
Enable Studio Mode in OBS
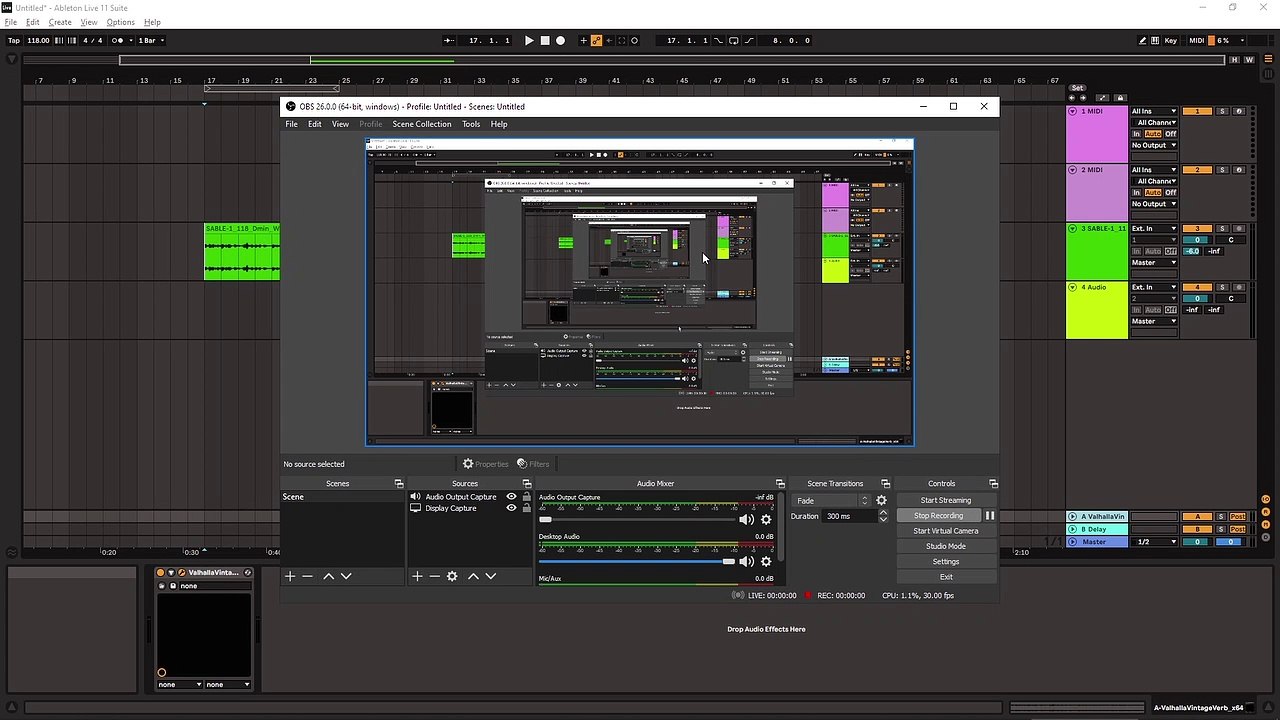(946, 546)
